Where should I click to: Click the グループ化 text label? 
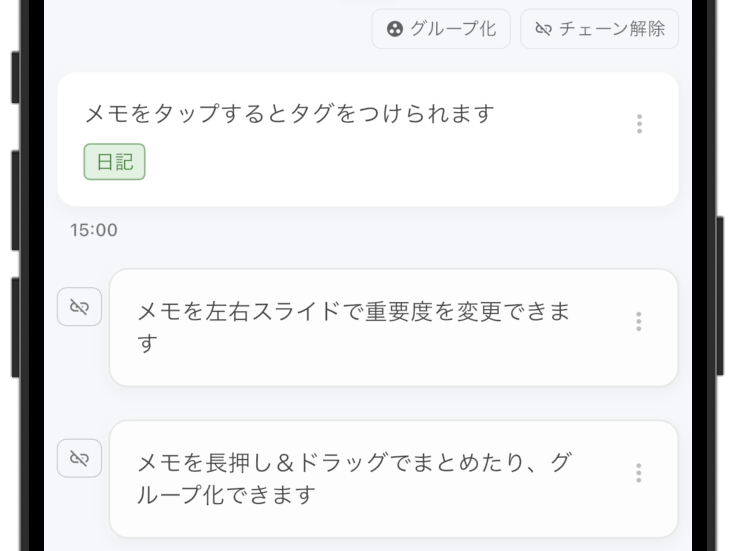(x=453, y=29)
